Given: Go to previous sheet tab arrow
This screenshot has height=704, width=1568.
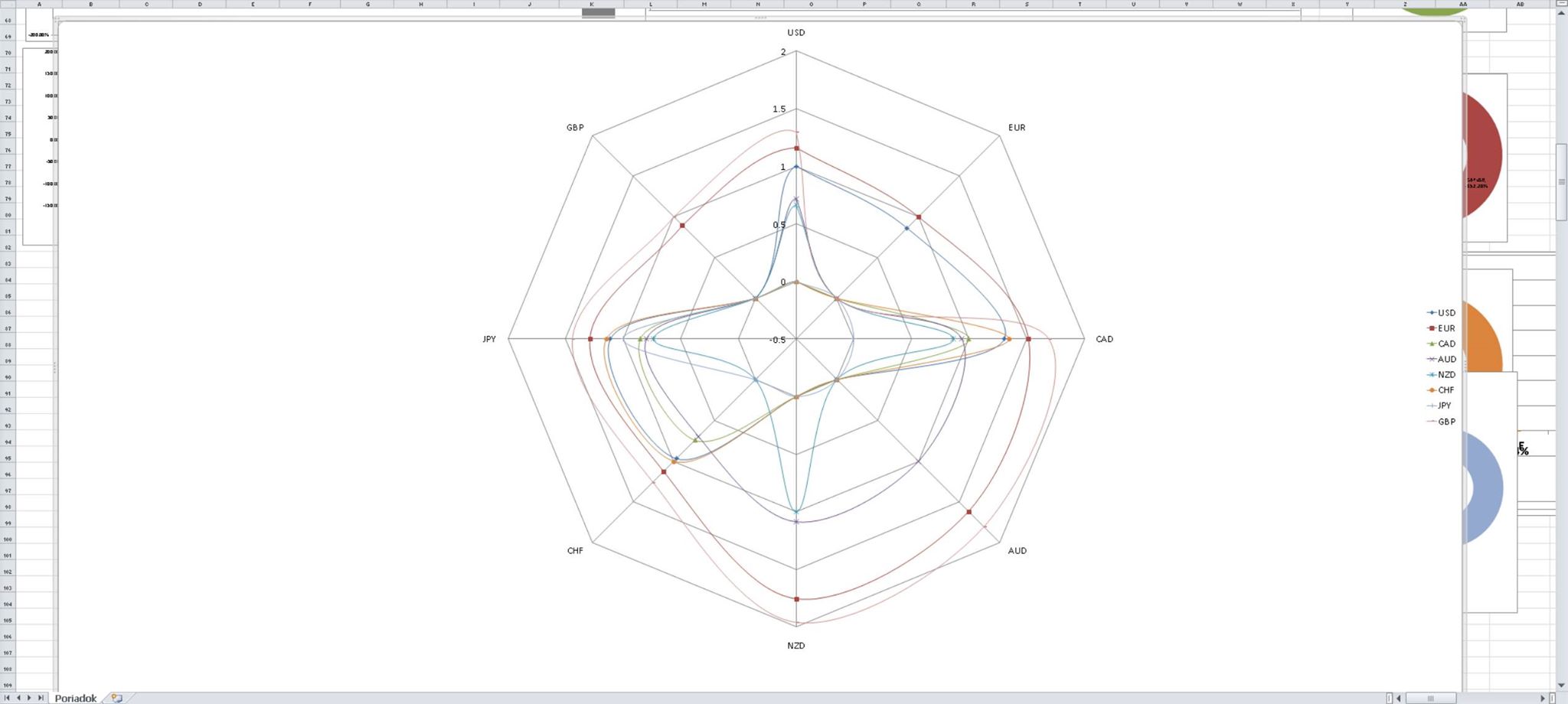Looking at the screenshot, I should tap(19, 698).
